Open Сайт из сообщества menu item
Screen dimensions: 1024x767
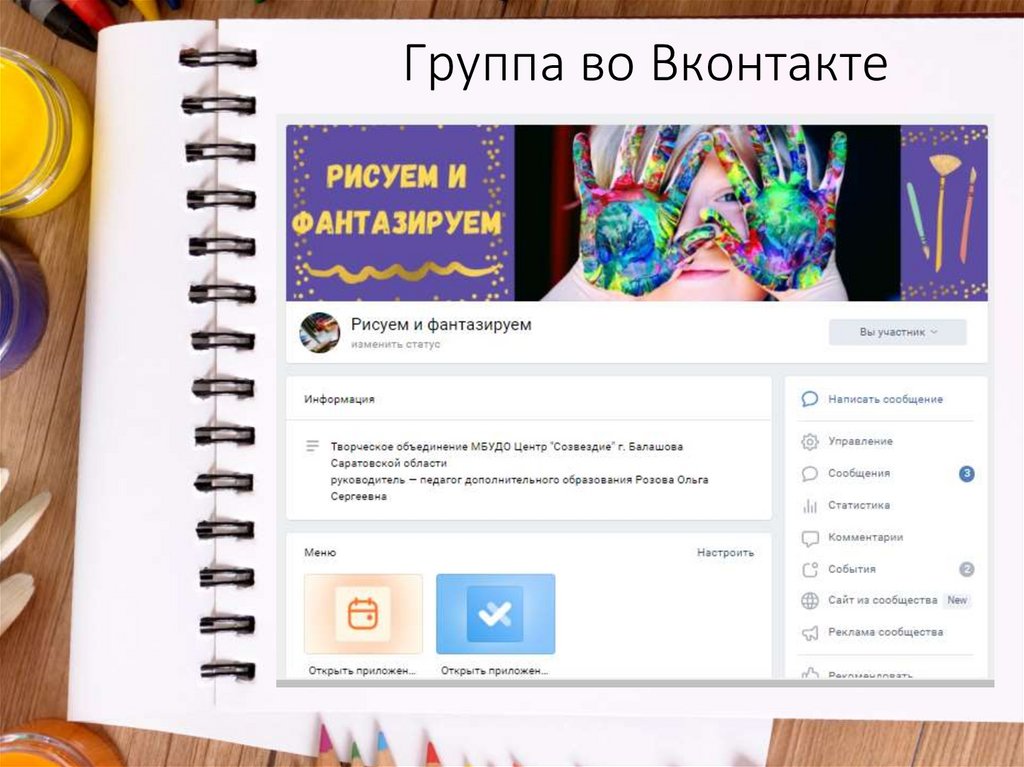coord(882,600)
